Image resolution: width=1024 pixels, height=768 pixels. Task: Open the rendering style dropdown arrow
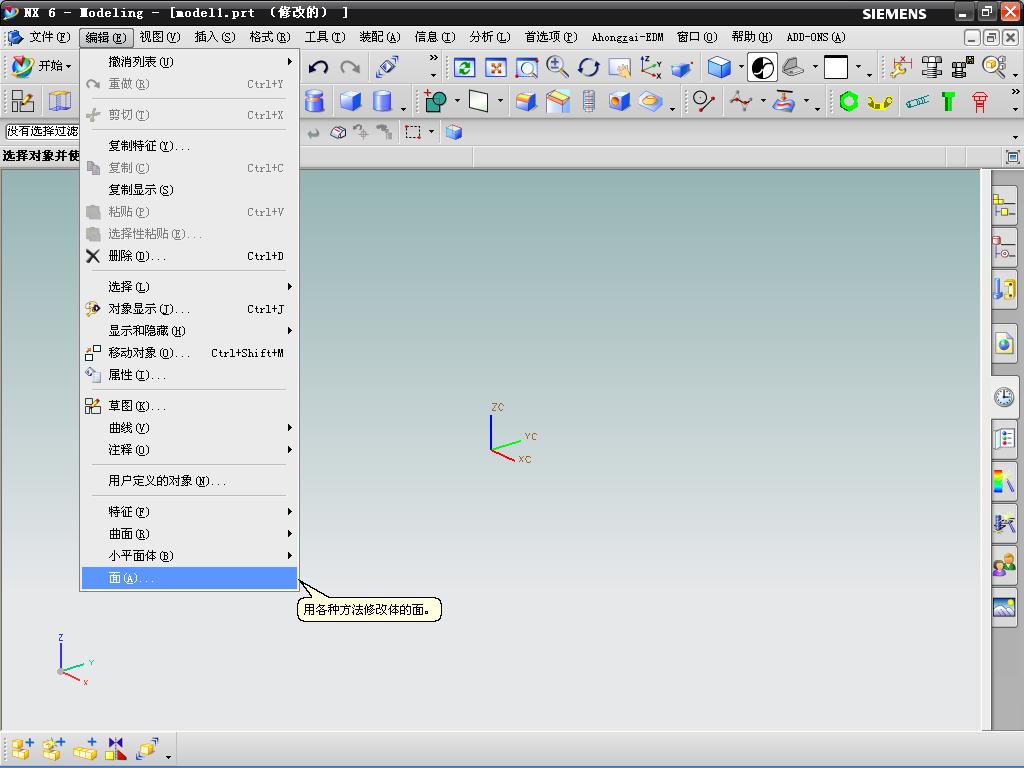[741, 67]
